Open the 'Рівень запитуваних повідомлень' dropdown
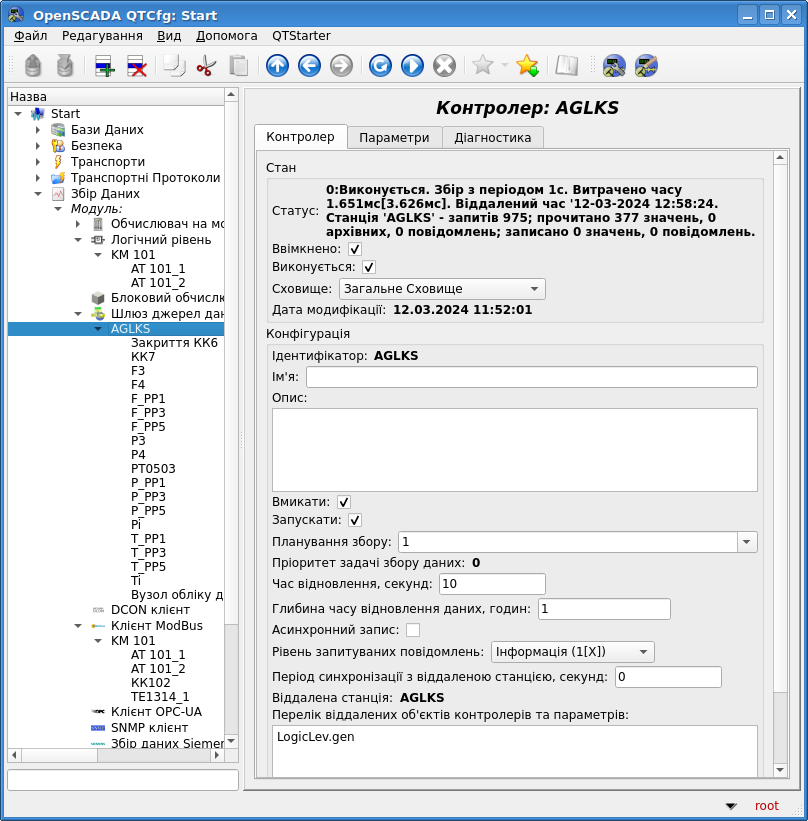 [x=573, y=652]
